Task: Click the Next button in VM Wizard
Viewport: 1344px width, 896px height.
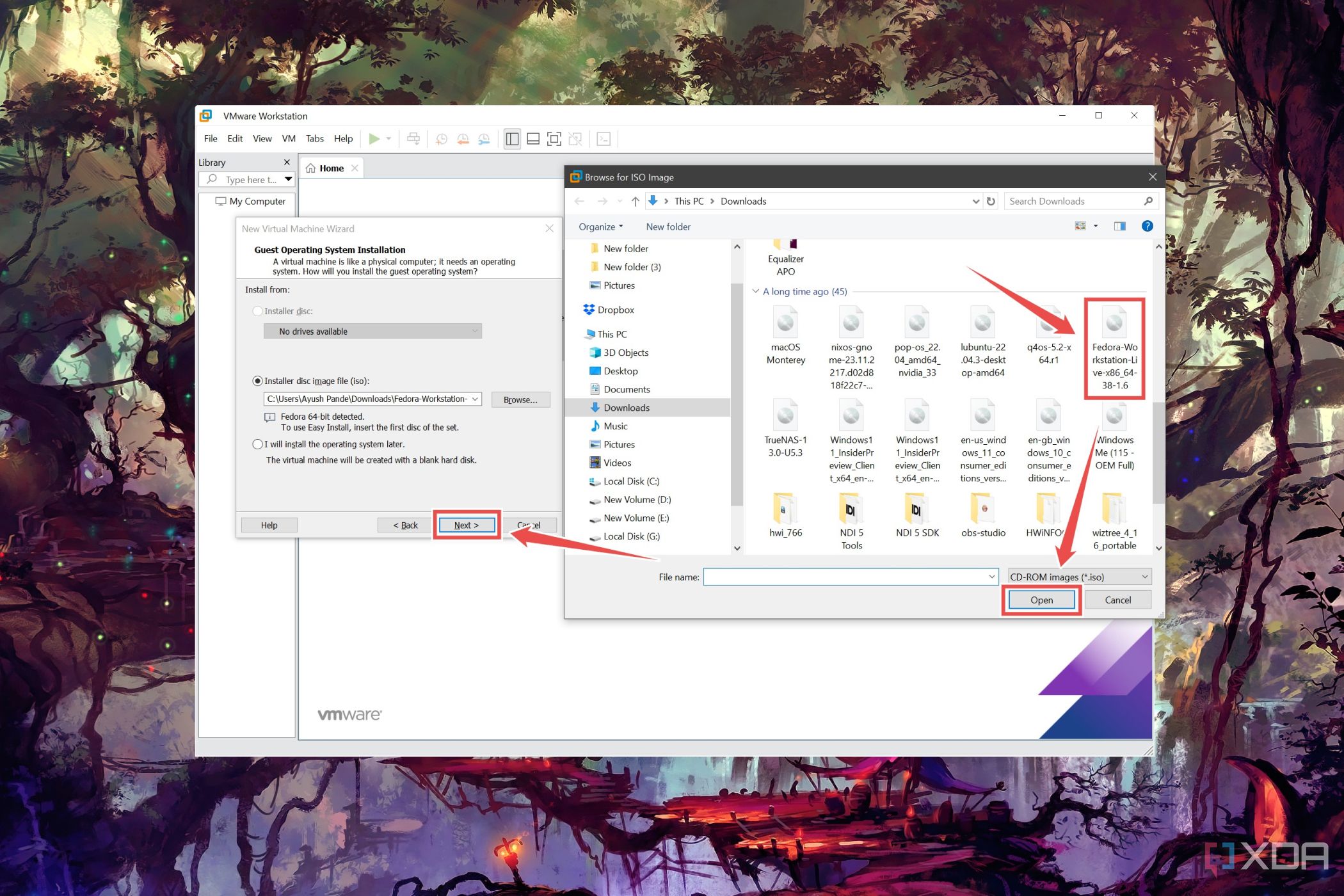Action: pos(465,524)
